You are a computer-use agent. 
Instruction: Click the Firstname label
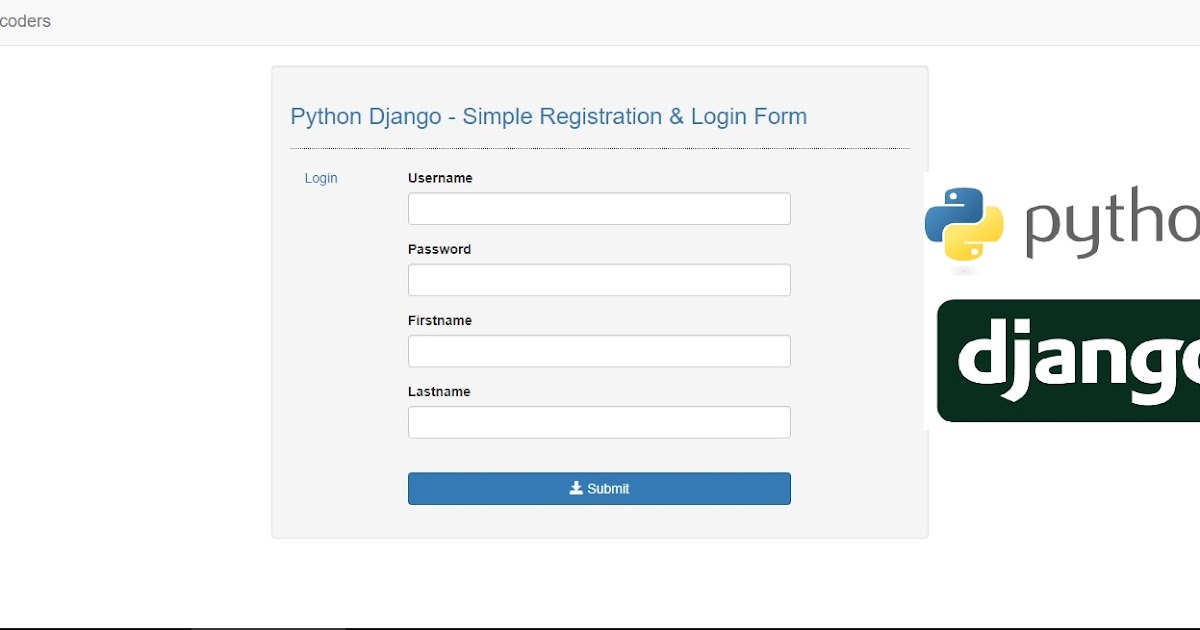click(440, 320)
